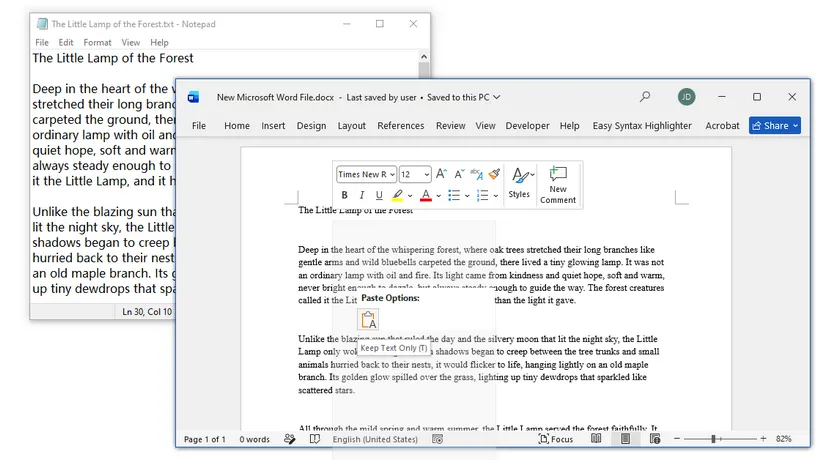Click the Numbering list icon
Image resolution: width=840 pixels, height=460 pixels.
click(x=482, y=195)
